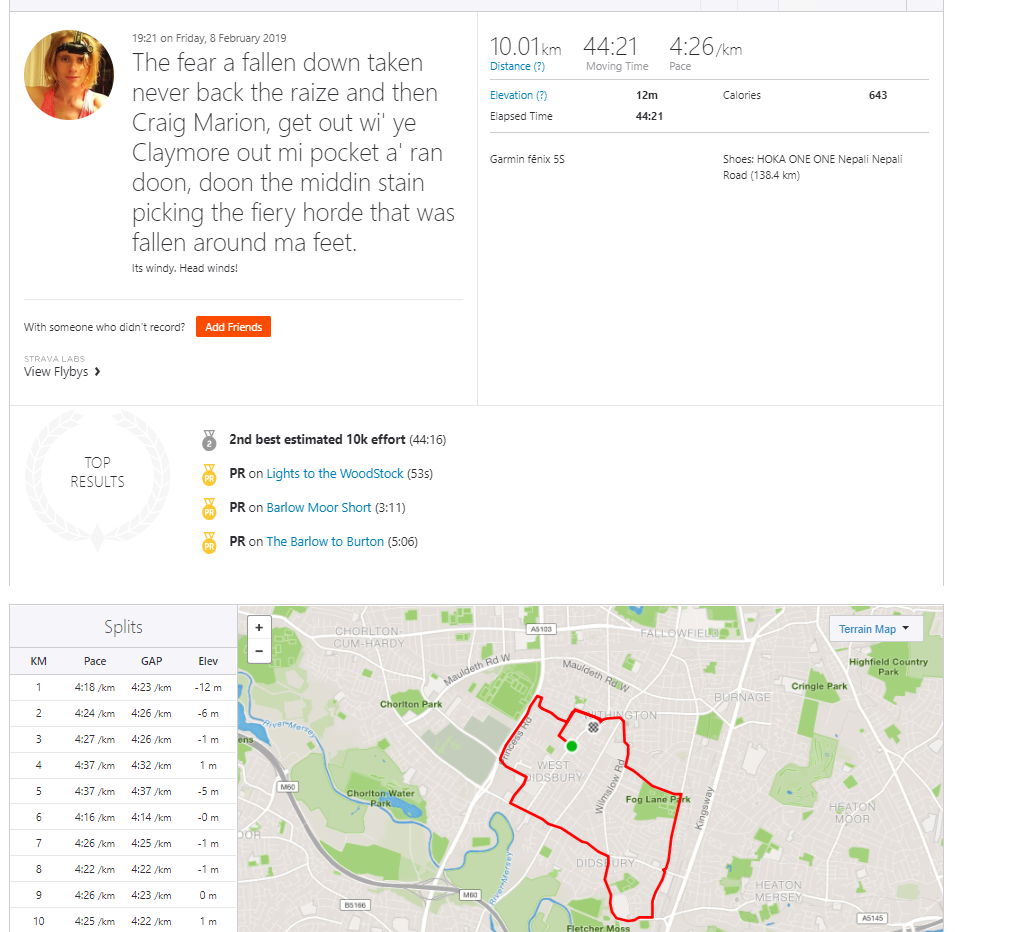Click the PR medal for The Barlow to Burton
Viewport: 1035px width, 932px height.
pyautogui.click(x=209, y=542)
